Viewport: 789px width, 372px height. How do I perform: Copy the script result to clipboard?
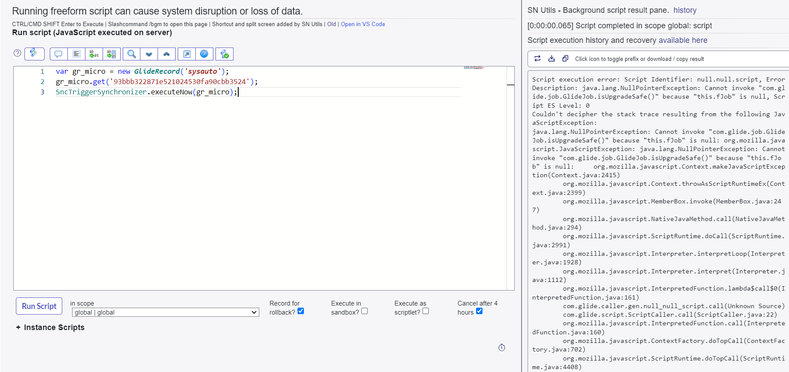point(565,59)
